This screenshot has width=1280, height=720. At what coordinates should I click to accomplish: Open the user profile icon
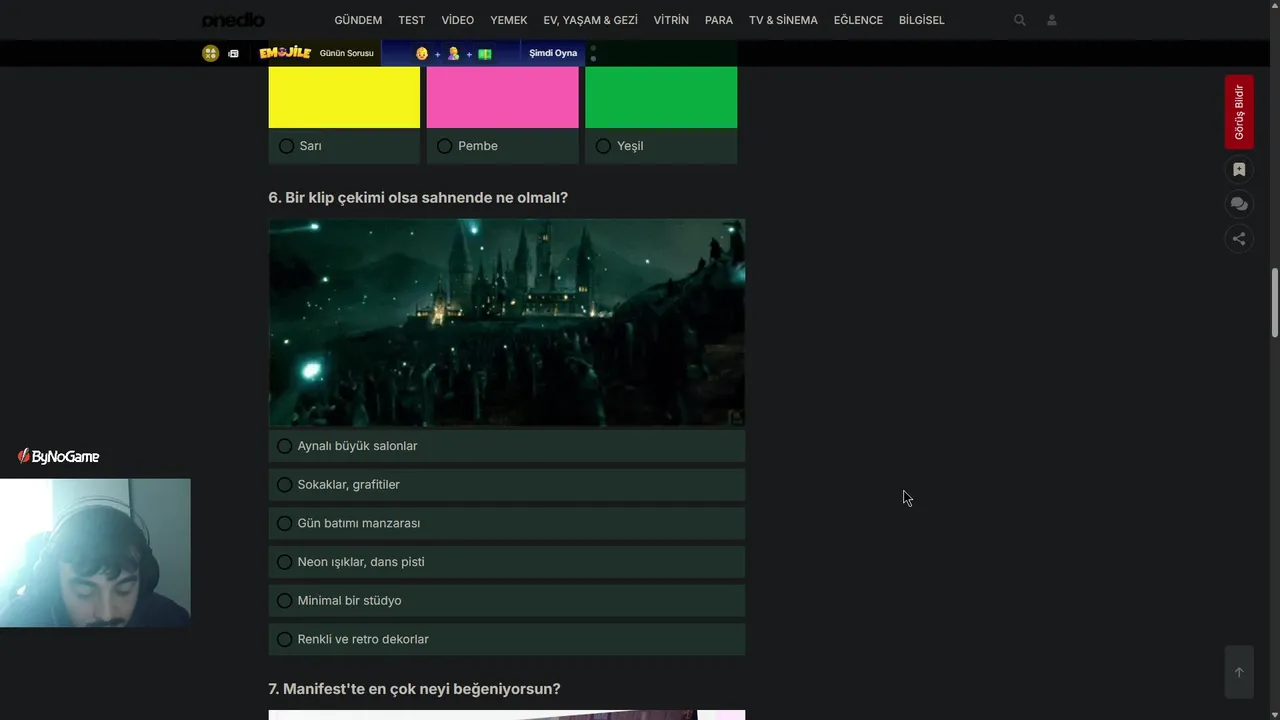pyautogui.click(x=1052, y=20)
